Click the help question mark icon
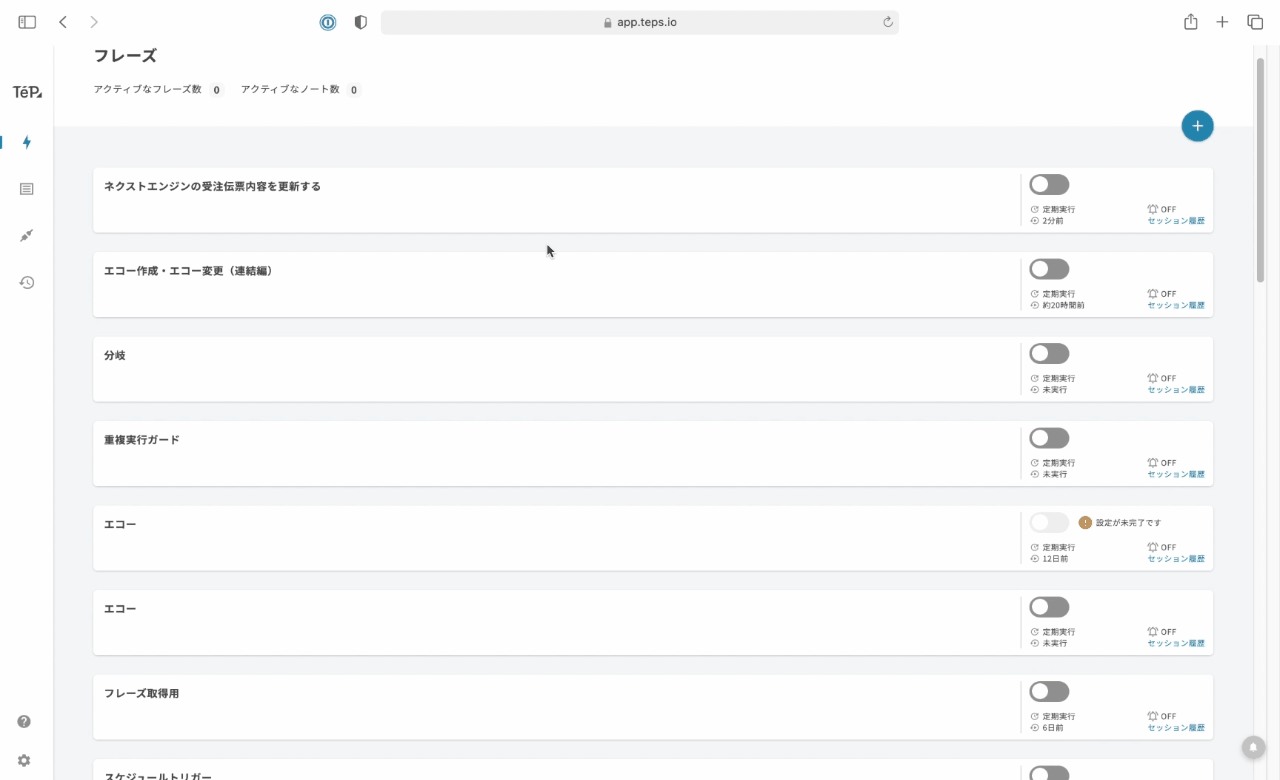1280x780 pixels. pos(24,721)
